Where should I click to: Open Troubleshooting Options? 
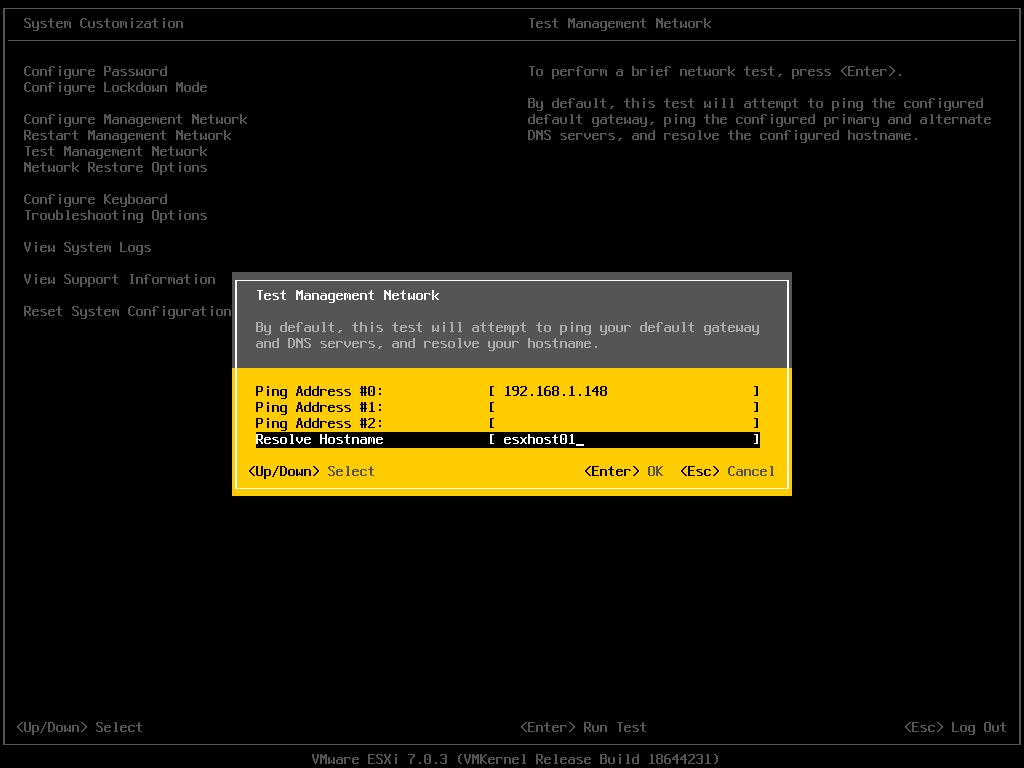coord(116,216)
